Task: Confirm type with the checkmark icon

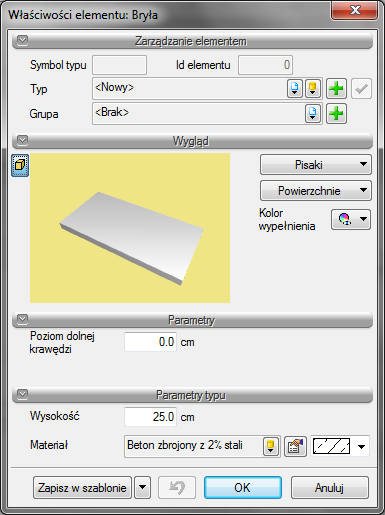Action: coord(361,89)
